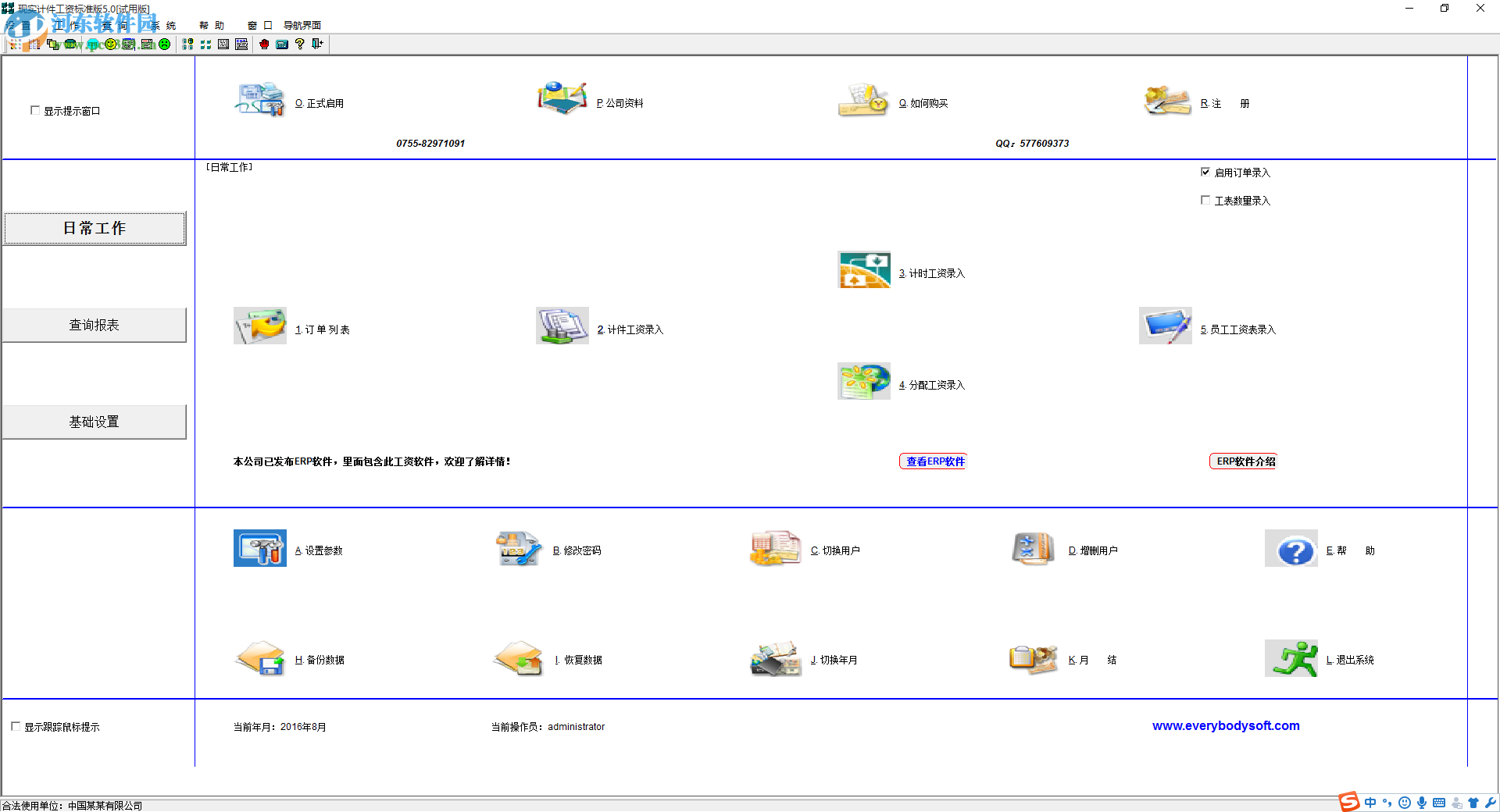Open the 帮助 menu

tap(212, 26)
